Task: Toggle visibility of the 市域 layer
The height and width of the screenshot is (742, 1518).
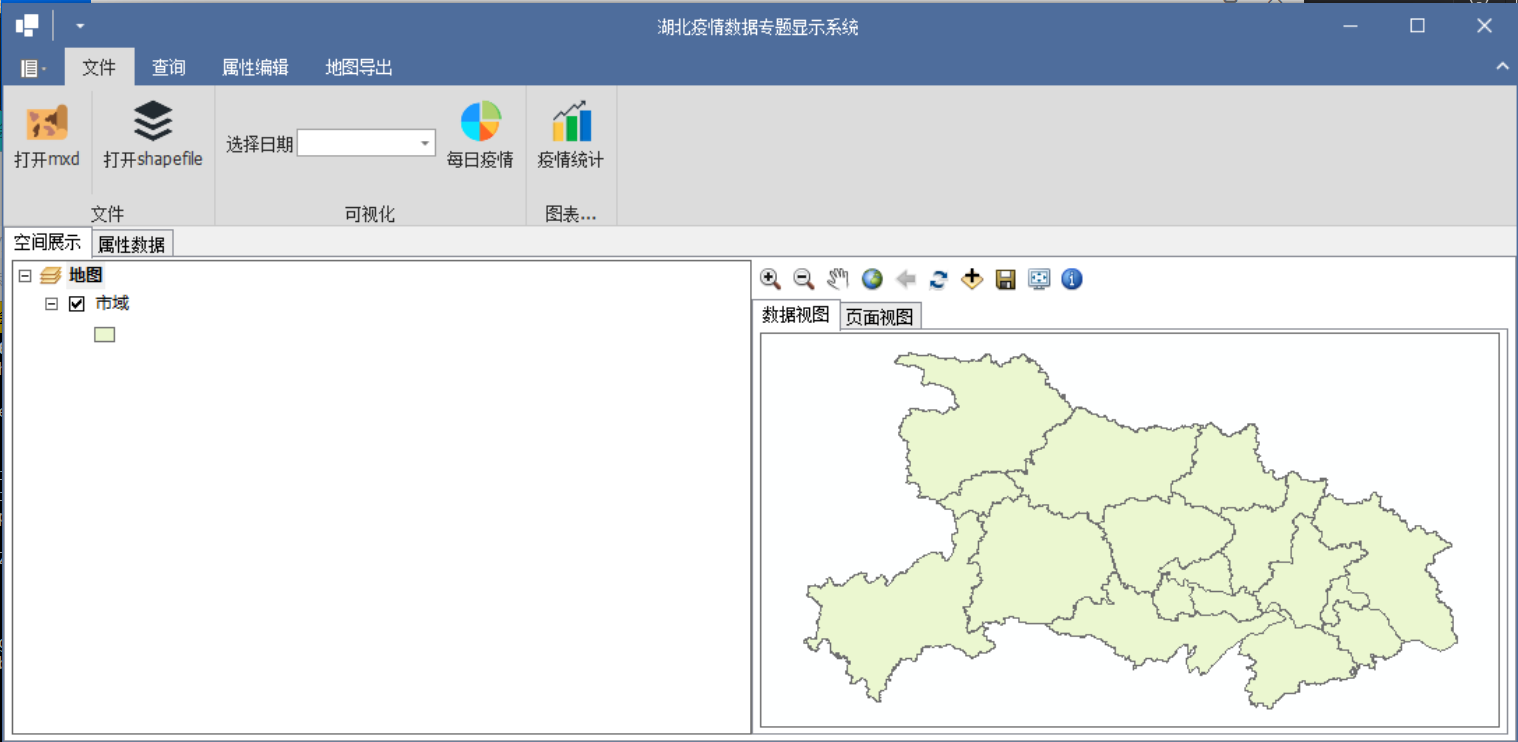Action: click(x=77, y=303)
